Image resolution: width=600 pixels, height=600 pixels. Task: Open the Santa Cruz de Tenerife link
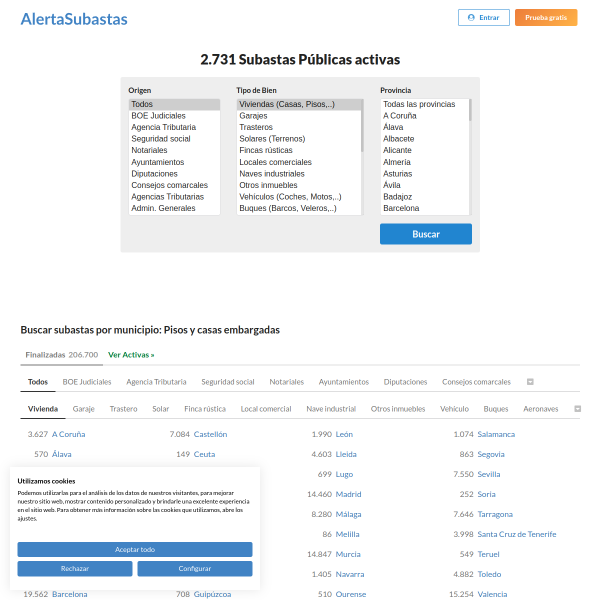(x=517, y=535)
